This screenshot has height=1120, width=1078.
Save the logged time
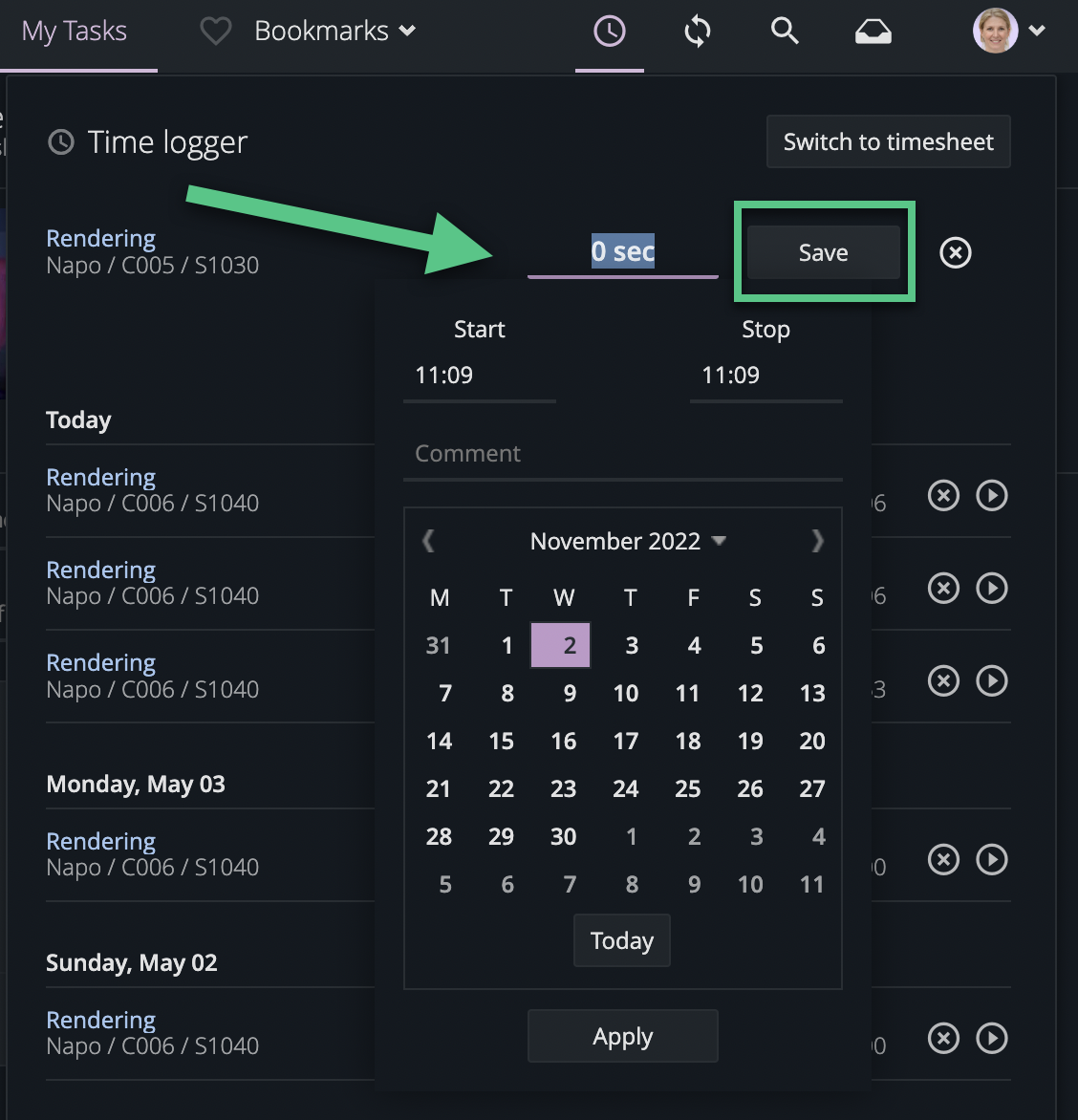823,252
